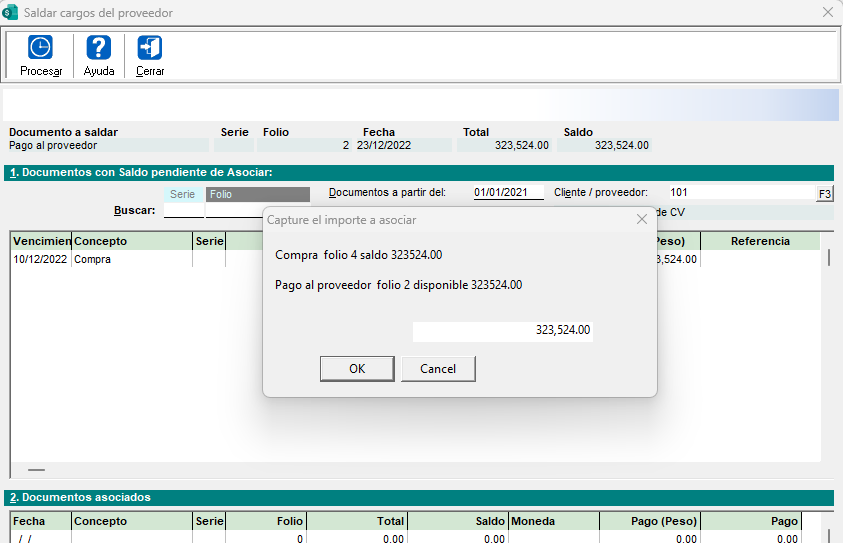Click the Referencia column header
This screenshot has width=843, height=543.
pyautogui.click(x=760, y=241)
